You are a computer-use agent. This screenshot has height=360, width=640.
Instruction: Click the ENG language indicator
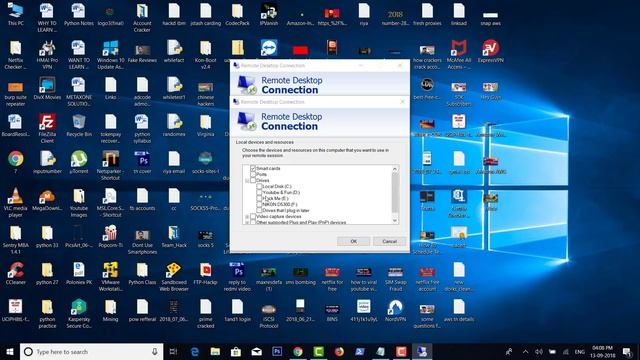pyautogui.click(x=580, y=351)
